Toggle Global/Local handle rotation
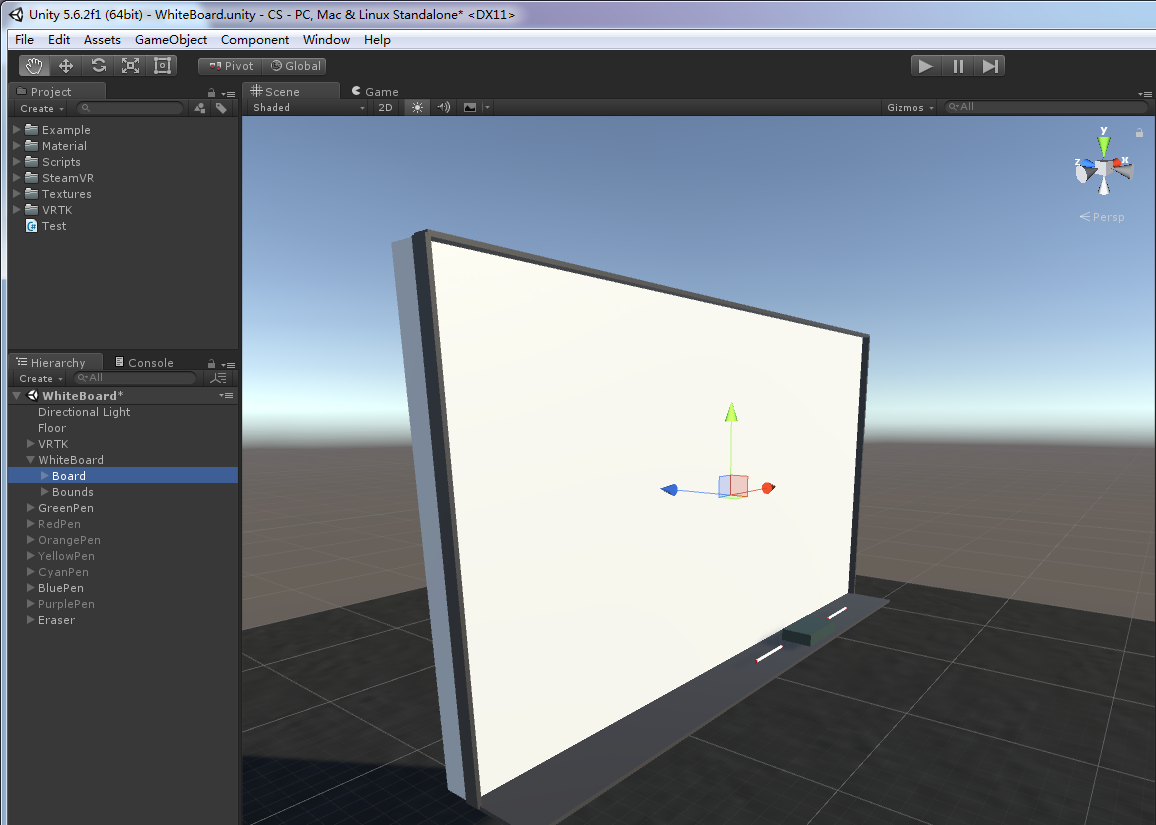The width and height of the screenshot is (1156, 825). tap(295, 66)
